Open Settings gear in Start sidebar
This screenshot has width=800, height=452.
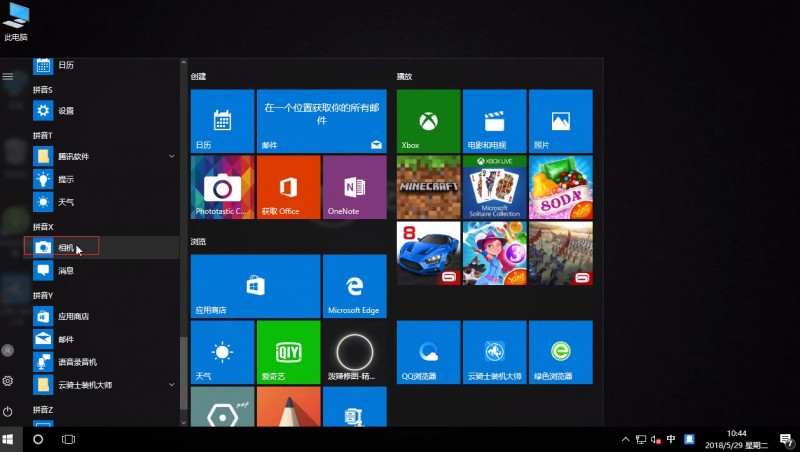[x=8, y=381]
